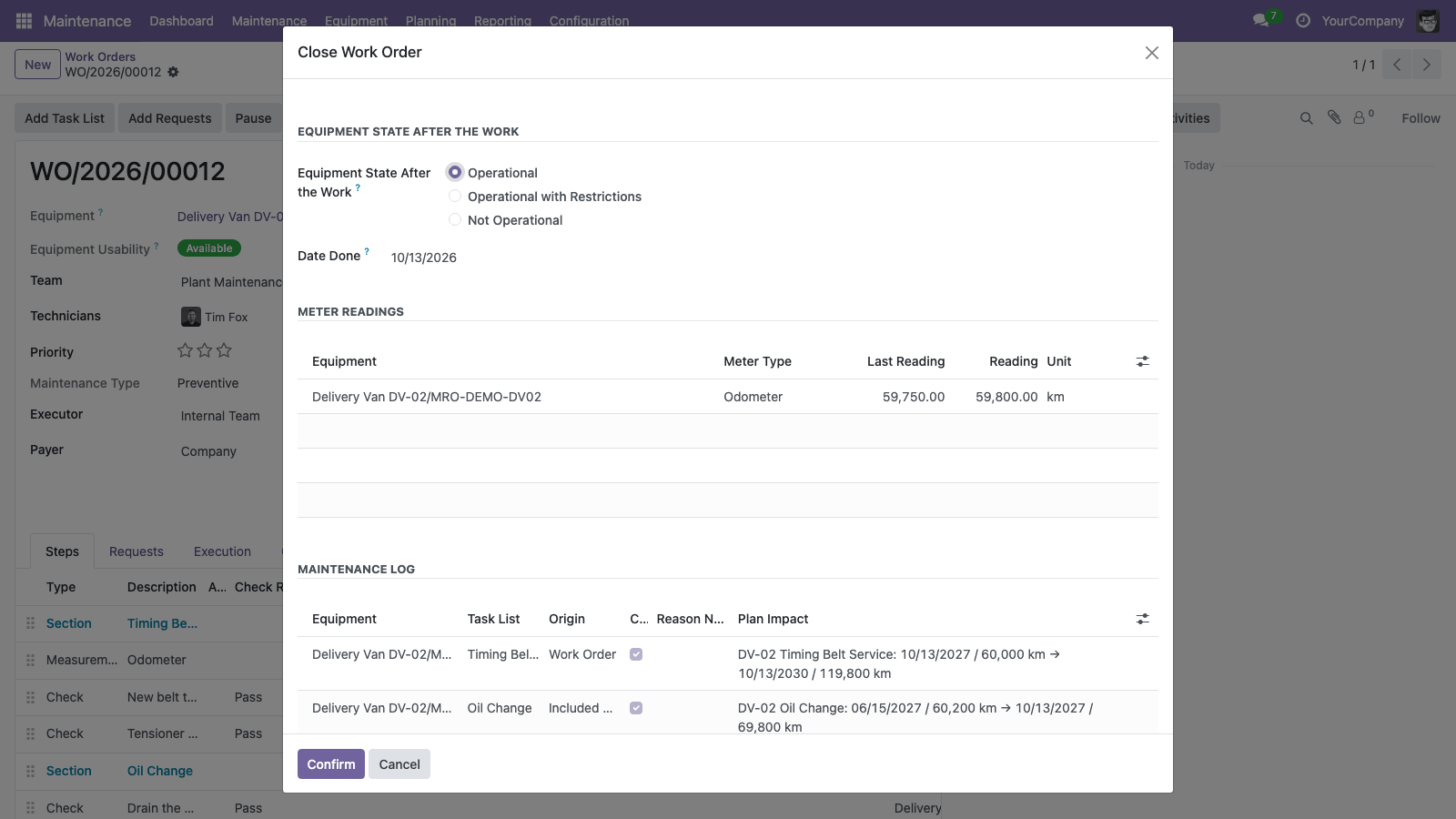
Task: Toggle checkbox in Oil Change log row
Action: tap(636, 708)
